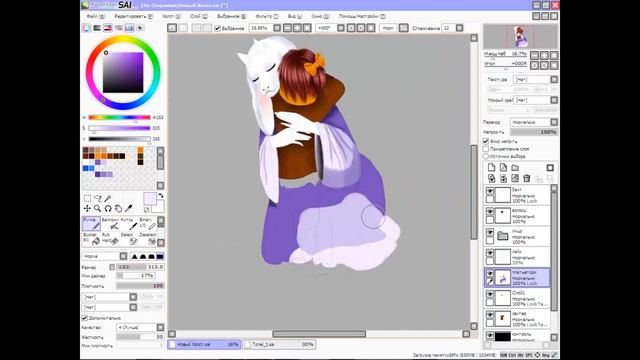Choose the Bucket fill tool
The height and width of the screenshot is (360, 640).
[91, 239]
